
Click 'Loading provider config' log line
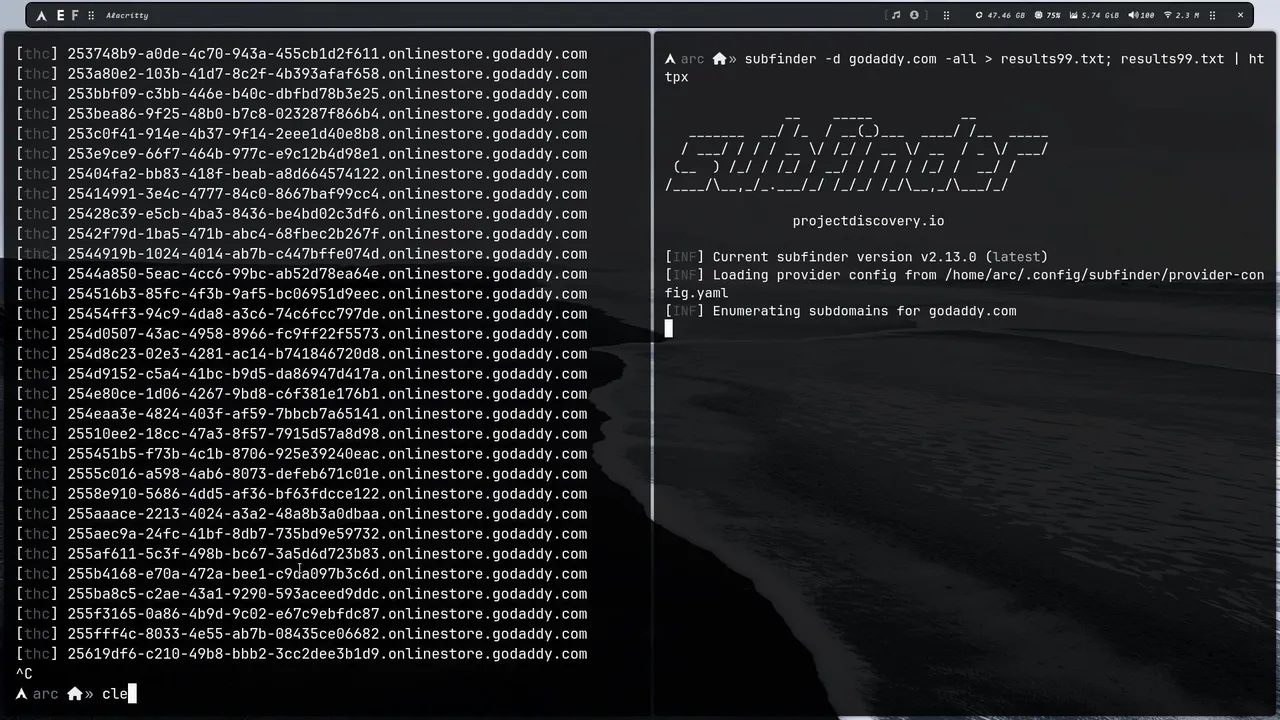[964, 284]
